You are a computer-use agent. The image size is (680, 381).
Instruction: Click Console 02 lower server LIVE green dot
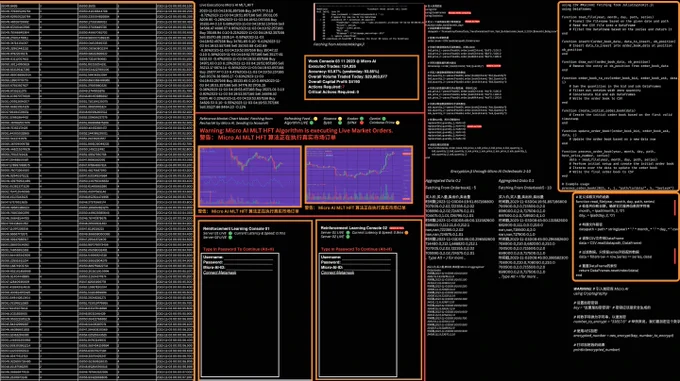coord(348,237)
